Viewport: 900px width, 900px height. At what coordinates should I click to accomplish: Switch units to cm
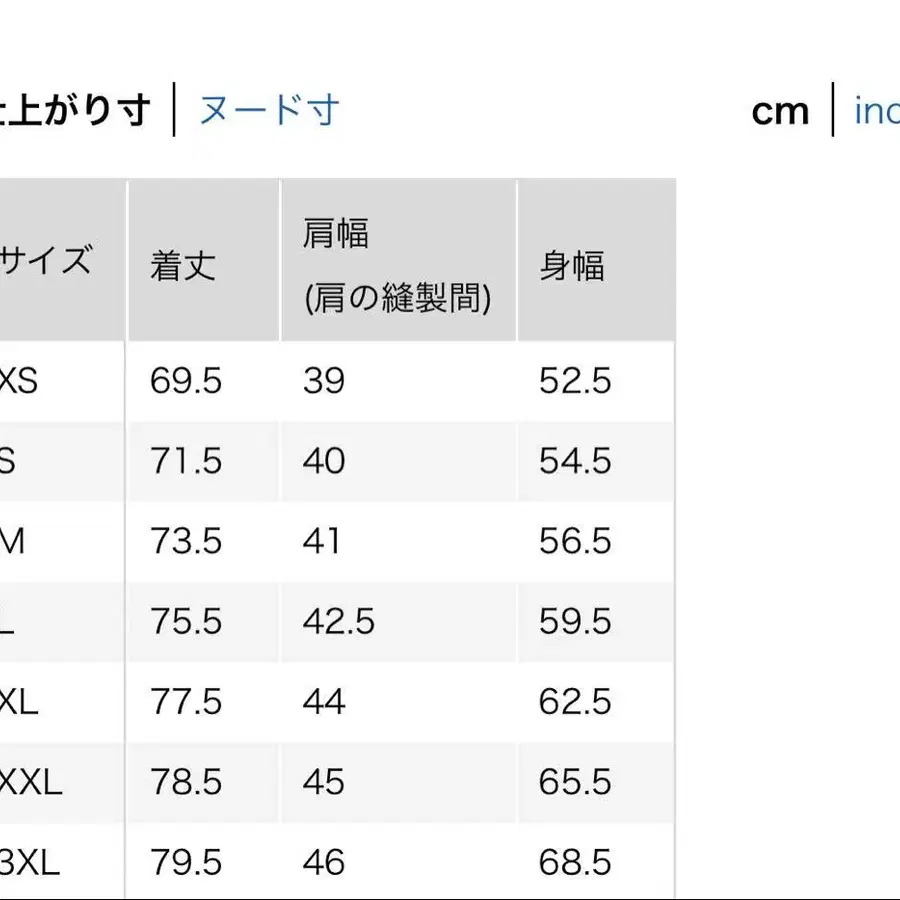coord(779,110)
